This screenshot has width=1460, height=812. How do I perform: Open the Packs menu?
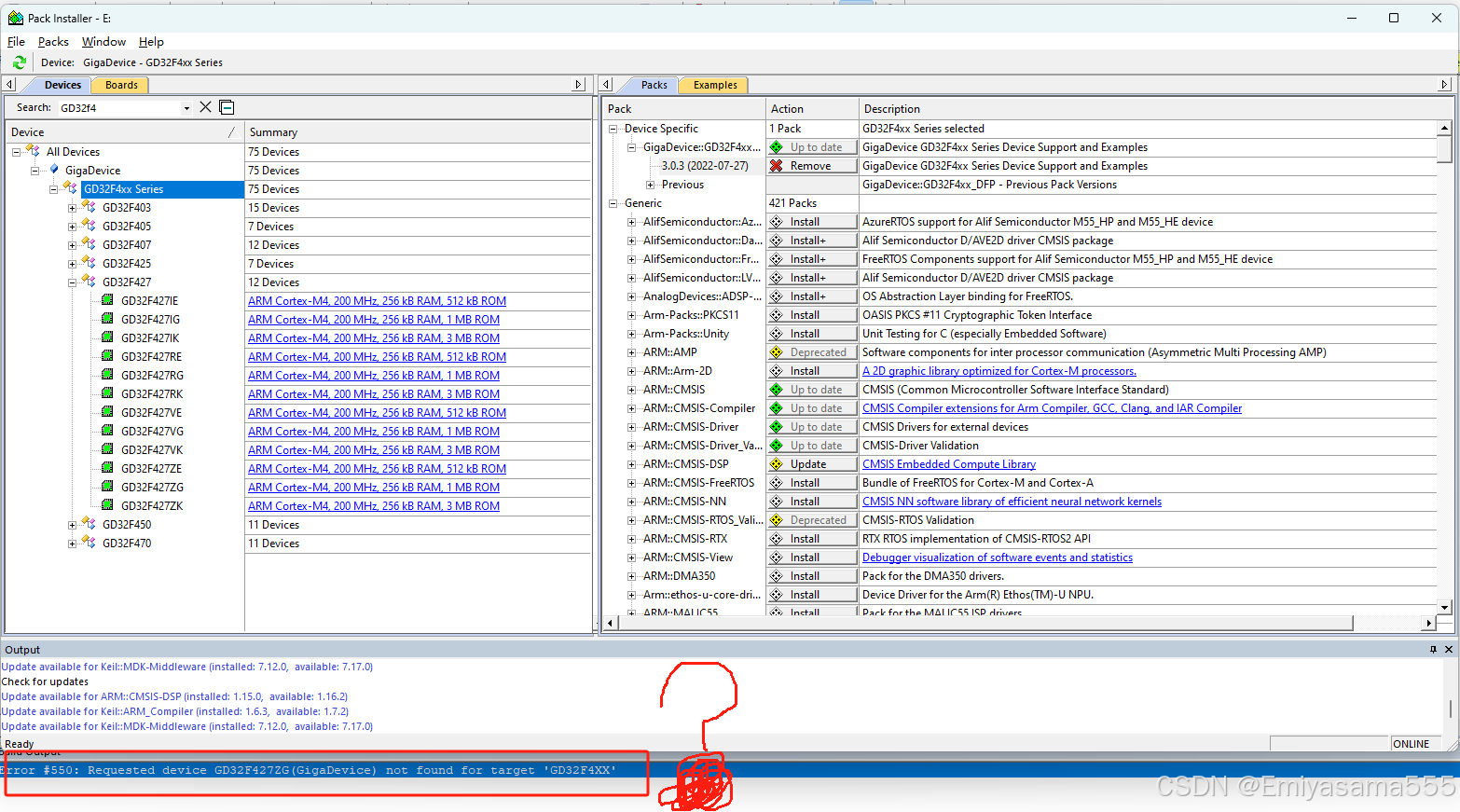coord(53,42)
